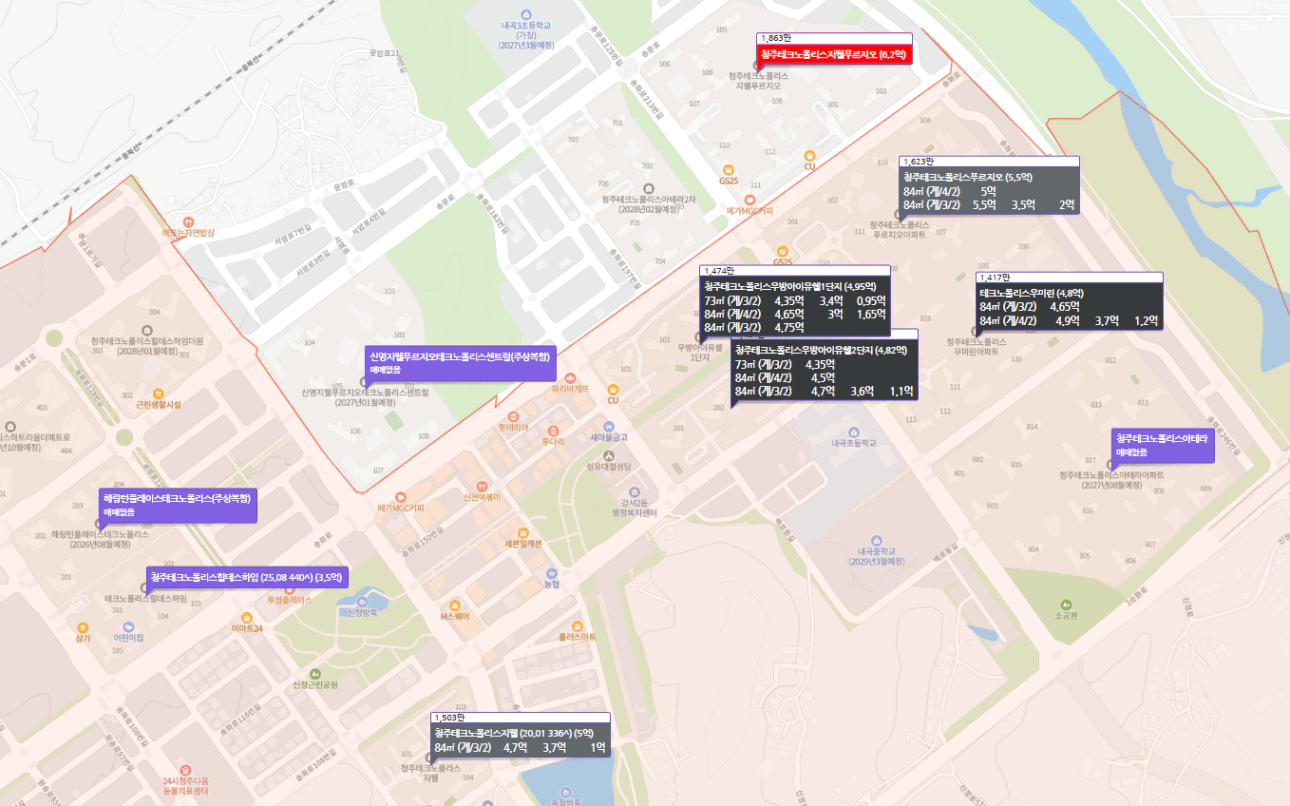Image resolution: width=1290 pixels, height=806 pixels.
Task: Open the red 청주테크노폴리스지웰푸르지오 (6.2억) label
Action: 834,54
